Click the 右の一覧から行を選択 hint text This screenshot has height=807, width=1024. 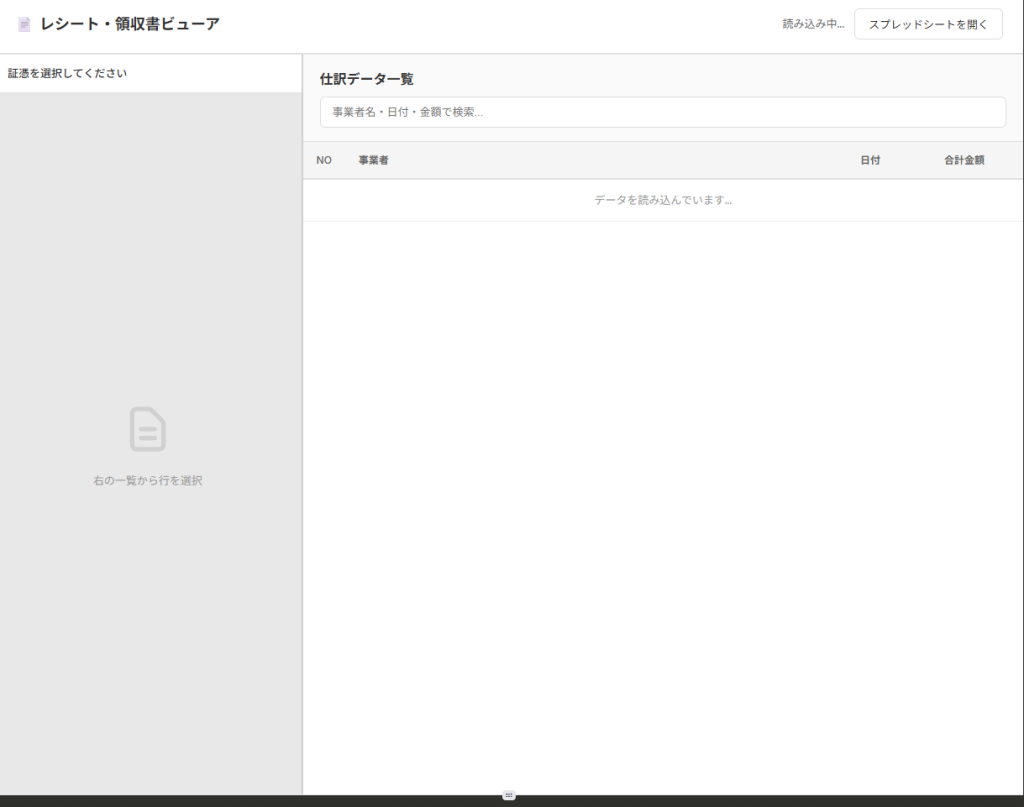pos(148,481)
